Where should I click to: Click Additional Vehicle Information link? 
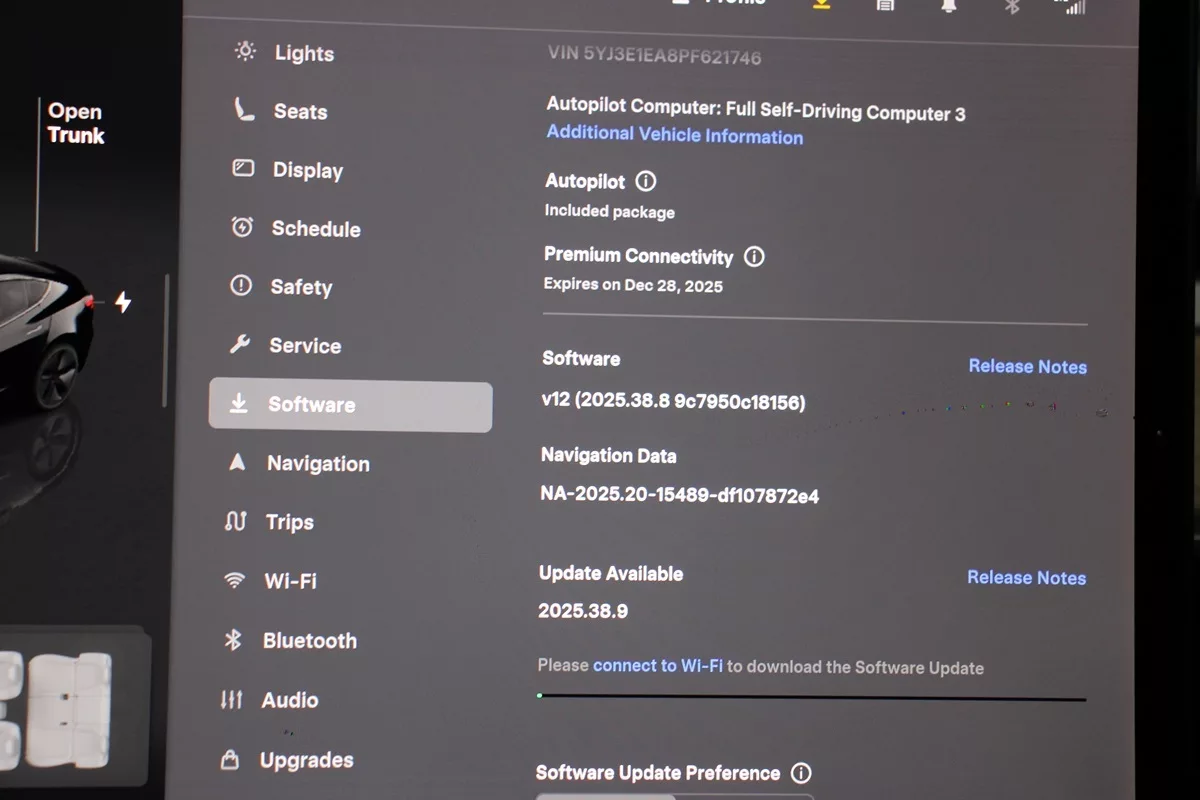tap(674, 135)
